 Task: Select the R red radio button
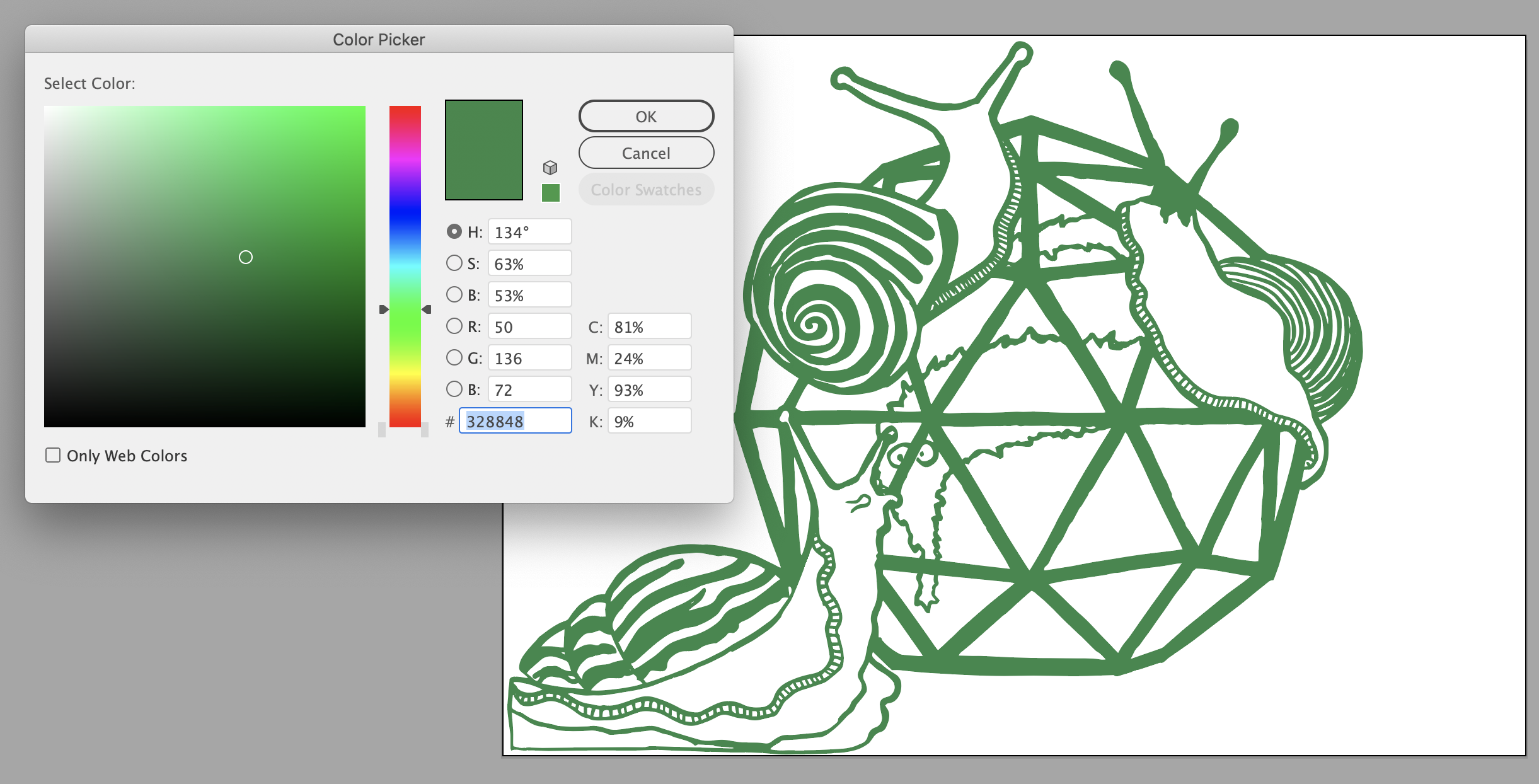click(454, 326)
